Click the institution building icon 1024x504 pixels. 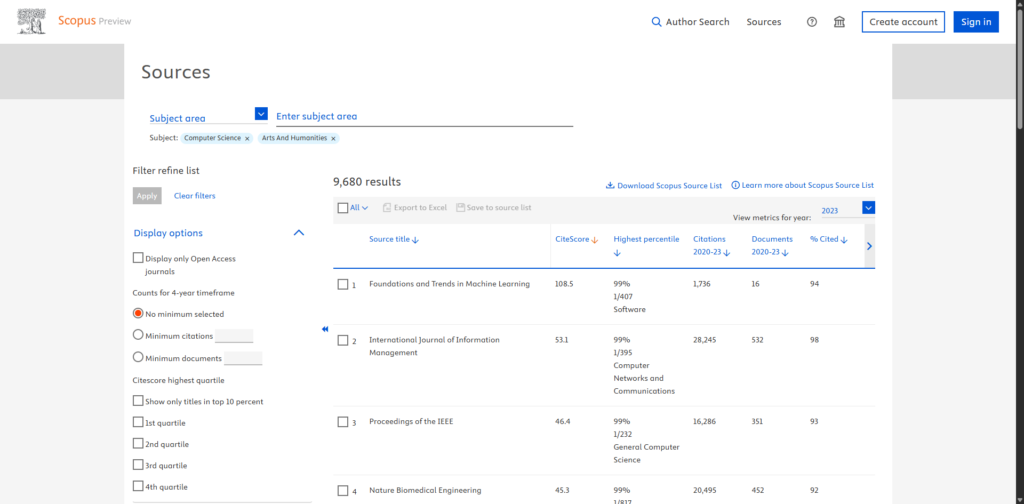(839, 22)
